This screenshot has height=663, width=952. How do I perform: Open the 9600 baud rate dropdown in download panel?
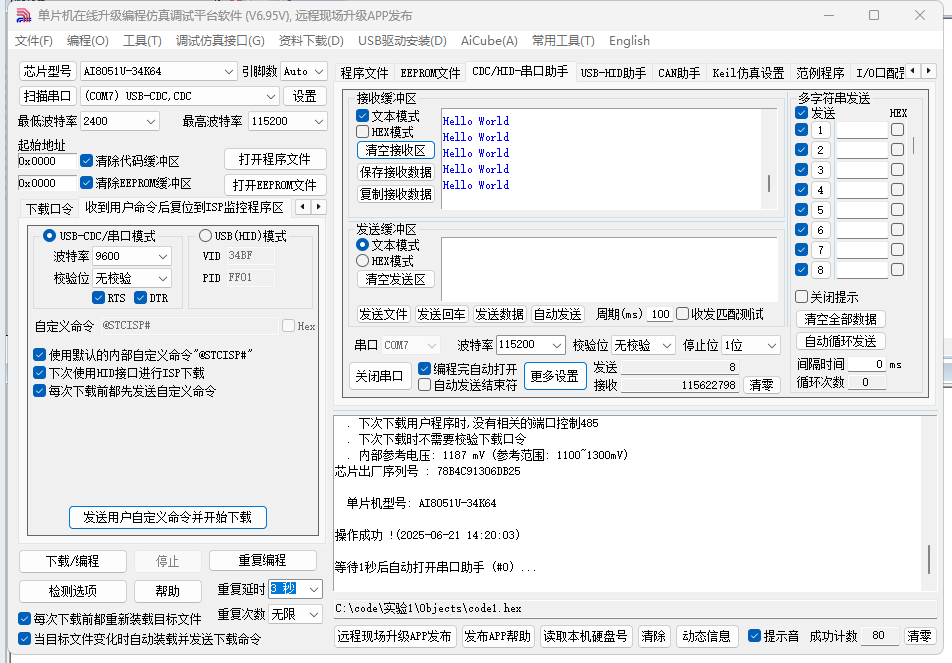[x=163, y=256]
